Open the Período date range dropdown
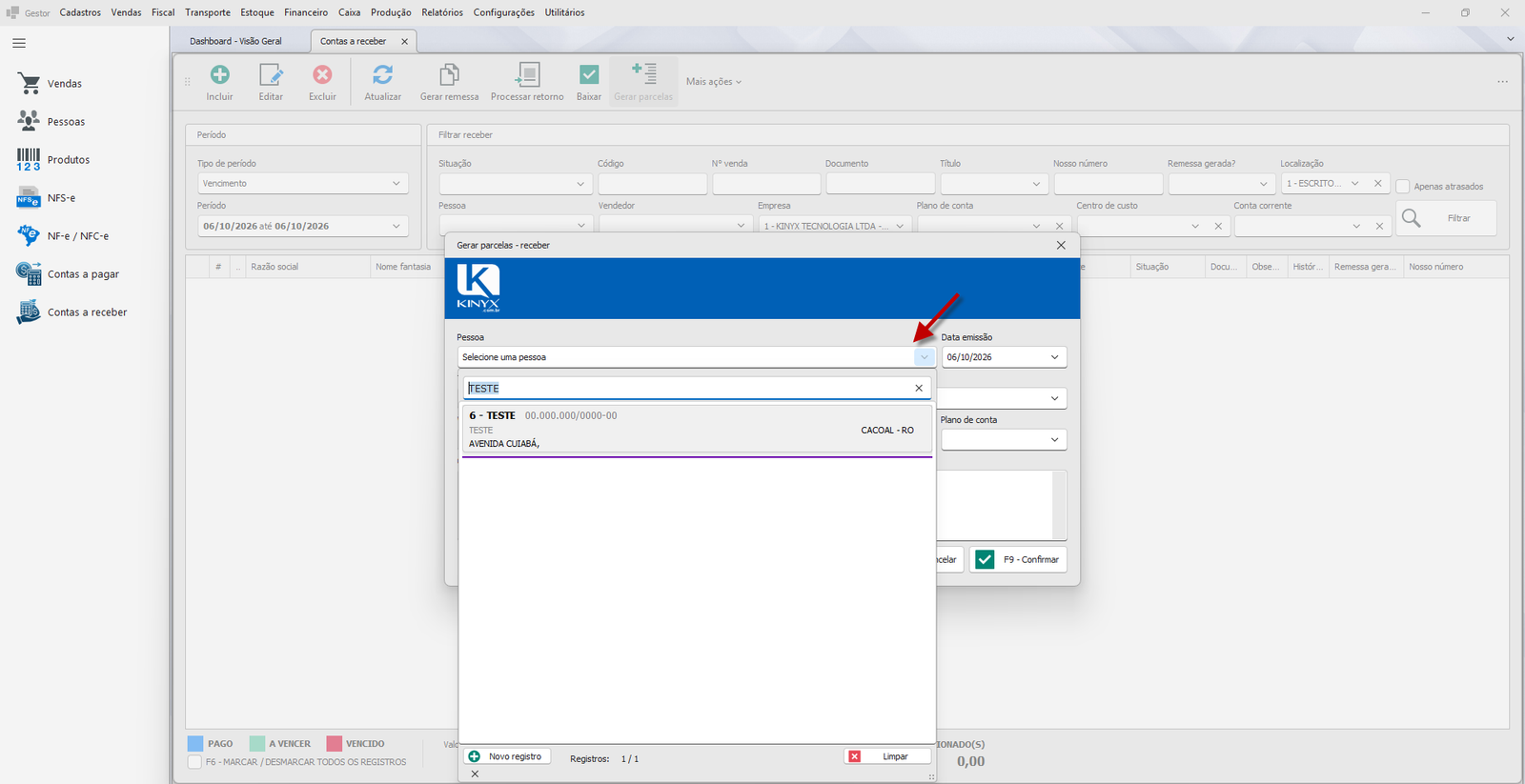Viewport: 1525px width, 784px height. click(x=396, y=226)
